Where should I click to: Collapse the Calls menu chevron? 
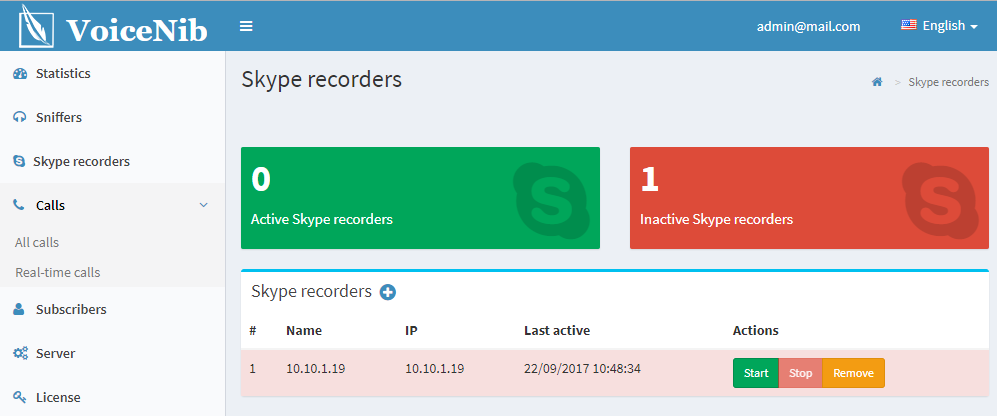point(203,205)
